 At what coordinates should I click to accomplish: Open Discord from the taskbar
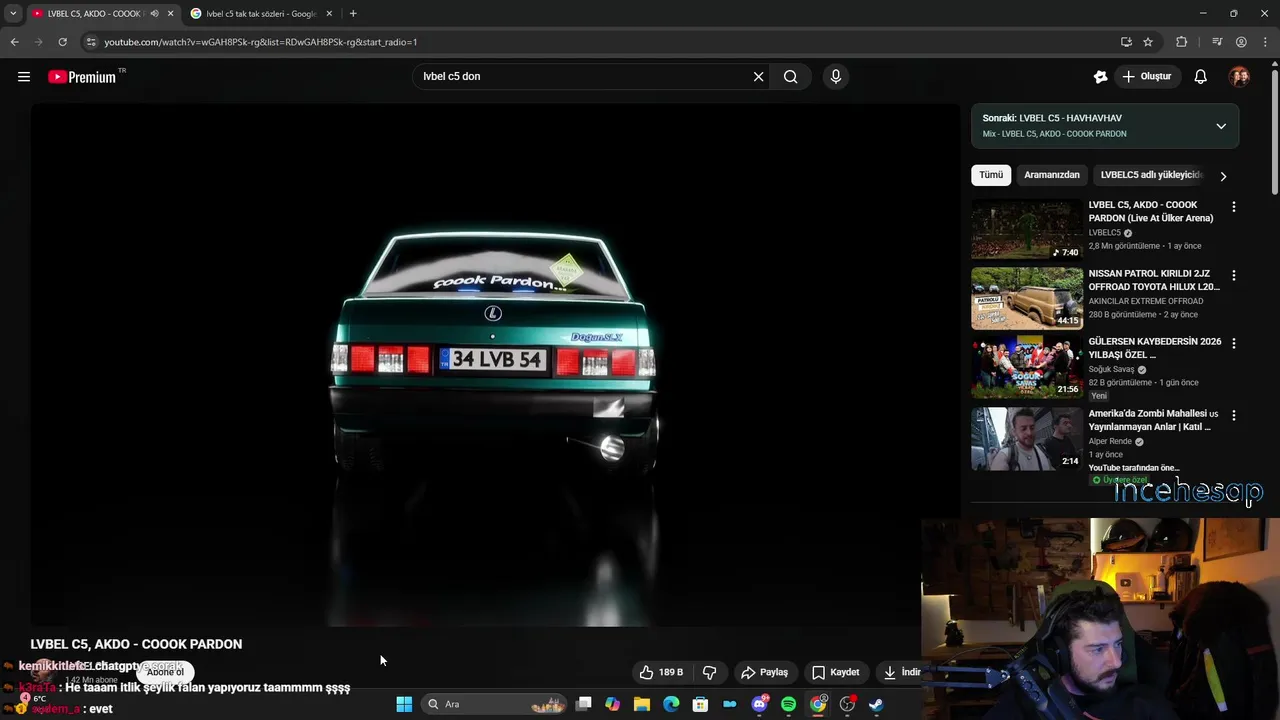pyautogui.click(x=759, y=704)
